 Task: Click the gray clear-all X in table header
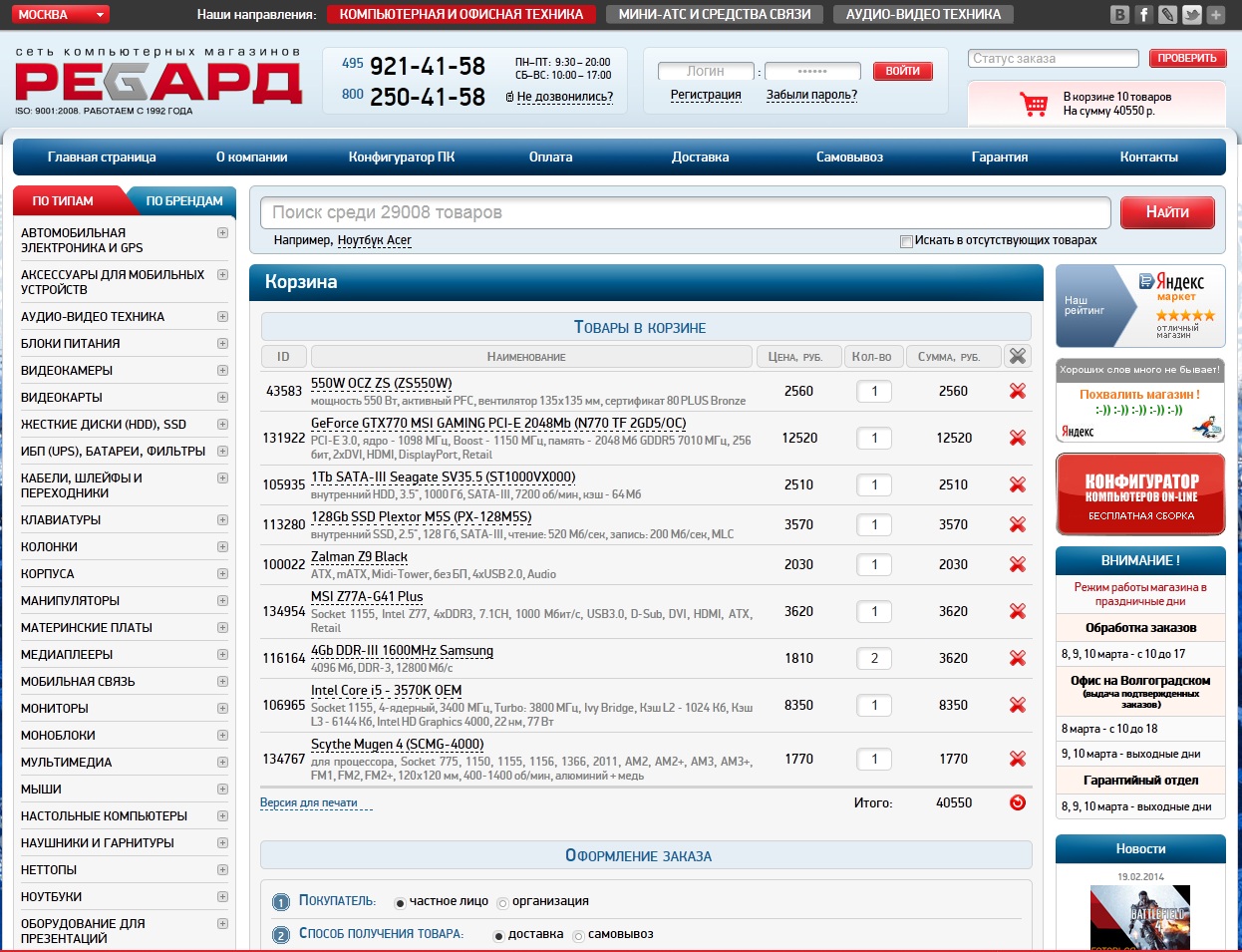point(1017,356)
